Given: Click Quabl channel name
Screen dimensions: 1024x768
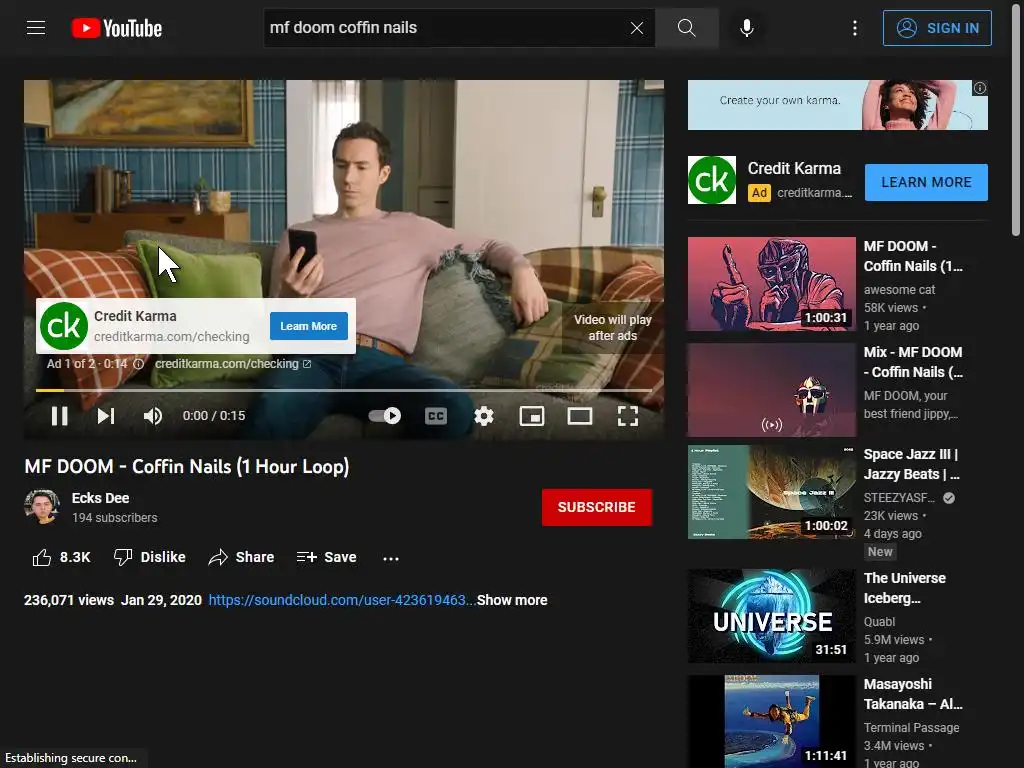Looking at the screenshot, I should [x=879, y=622].
